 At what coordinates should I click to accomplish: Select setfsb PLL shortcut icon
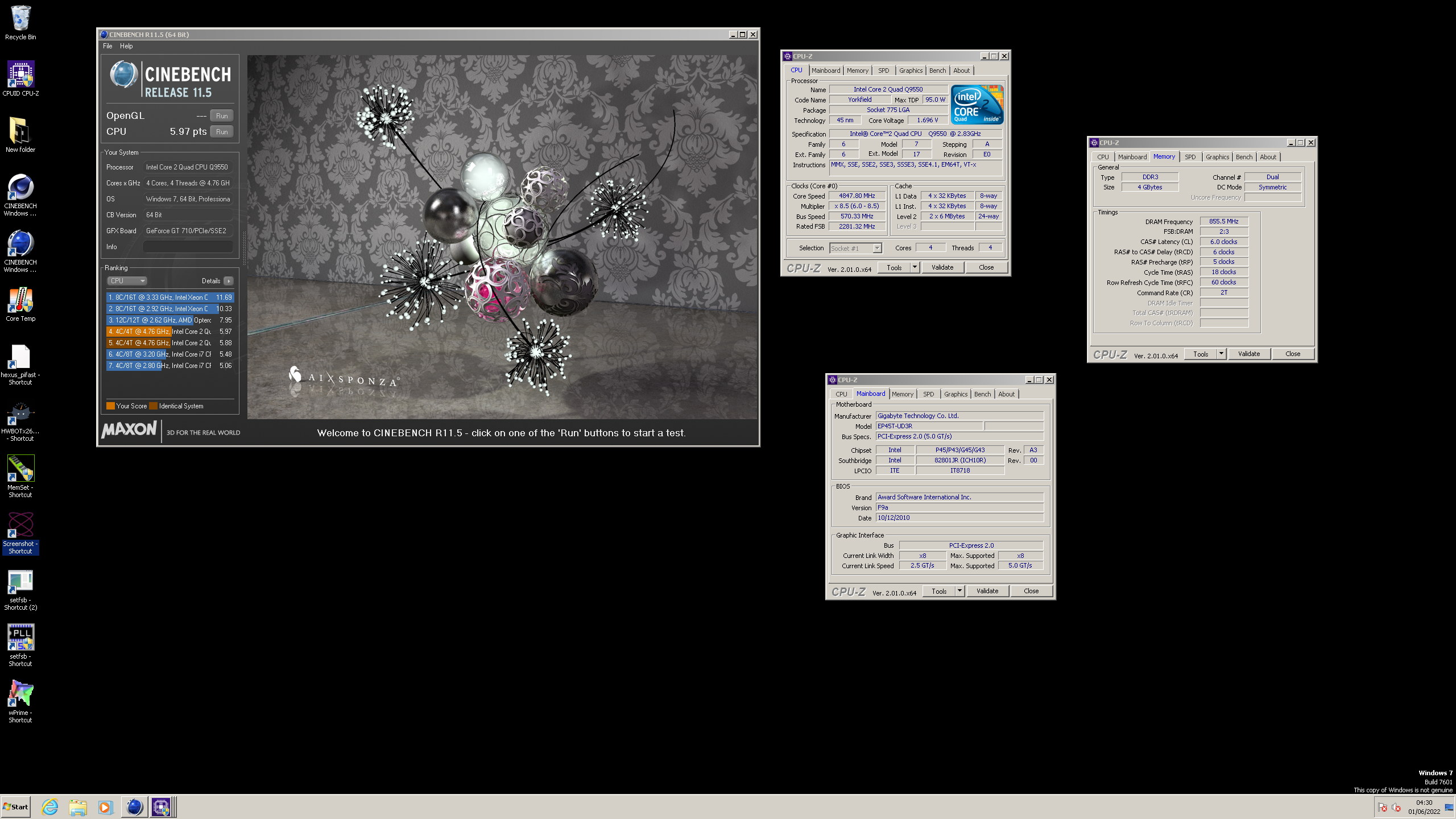pos(20,646)
